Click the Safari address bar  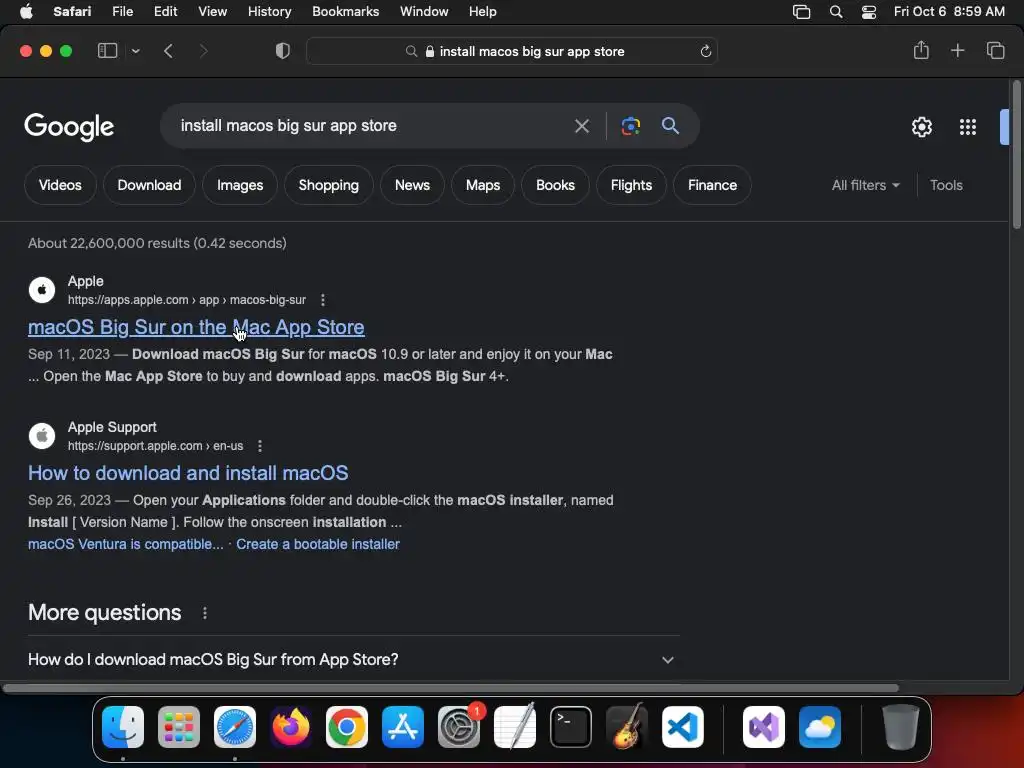[x=511, y=52]
